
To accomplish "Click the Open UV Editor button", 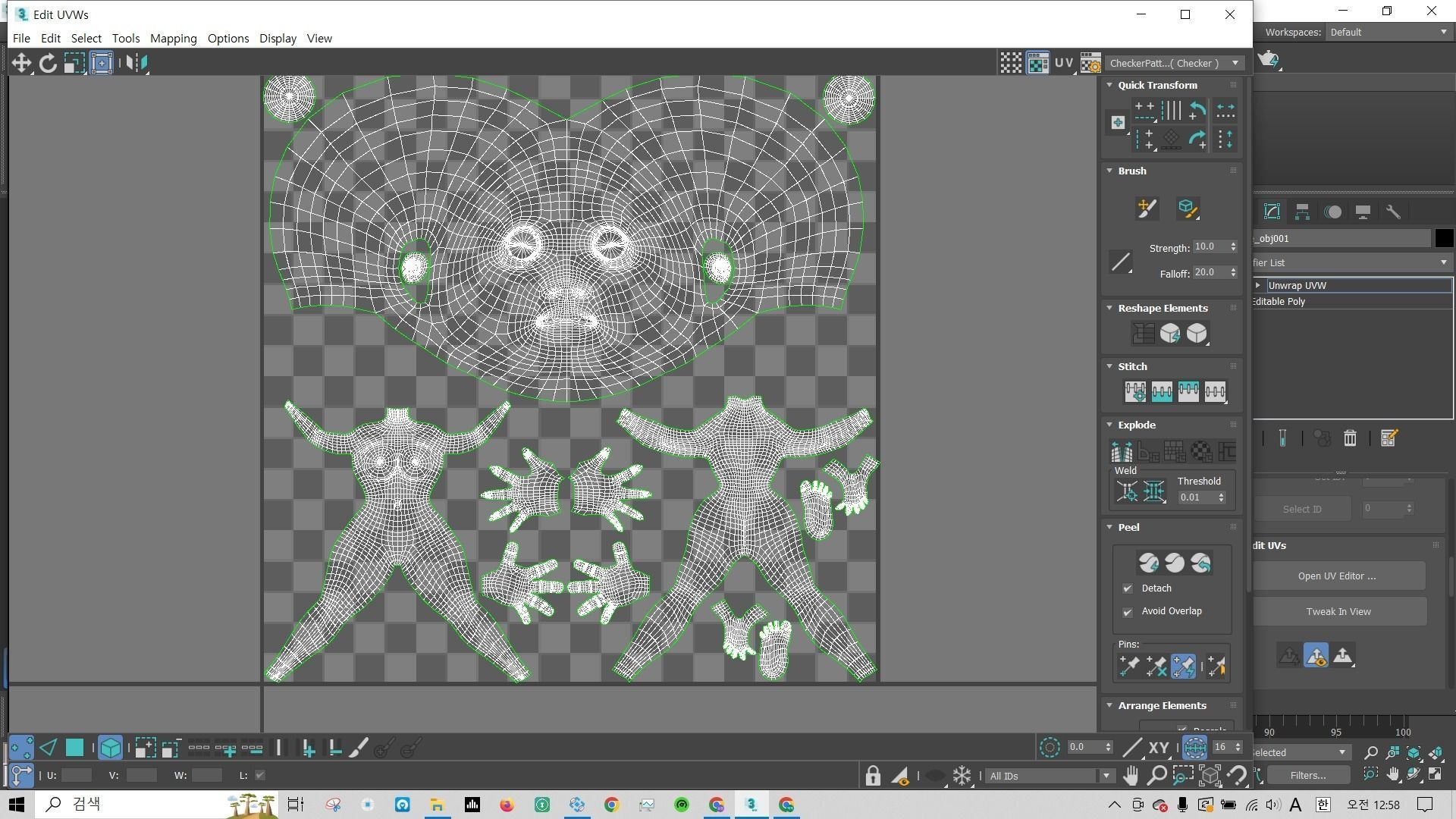I will tap(1336, 576).
